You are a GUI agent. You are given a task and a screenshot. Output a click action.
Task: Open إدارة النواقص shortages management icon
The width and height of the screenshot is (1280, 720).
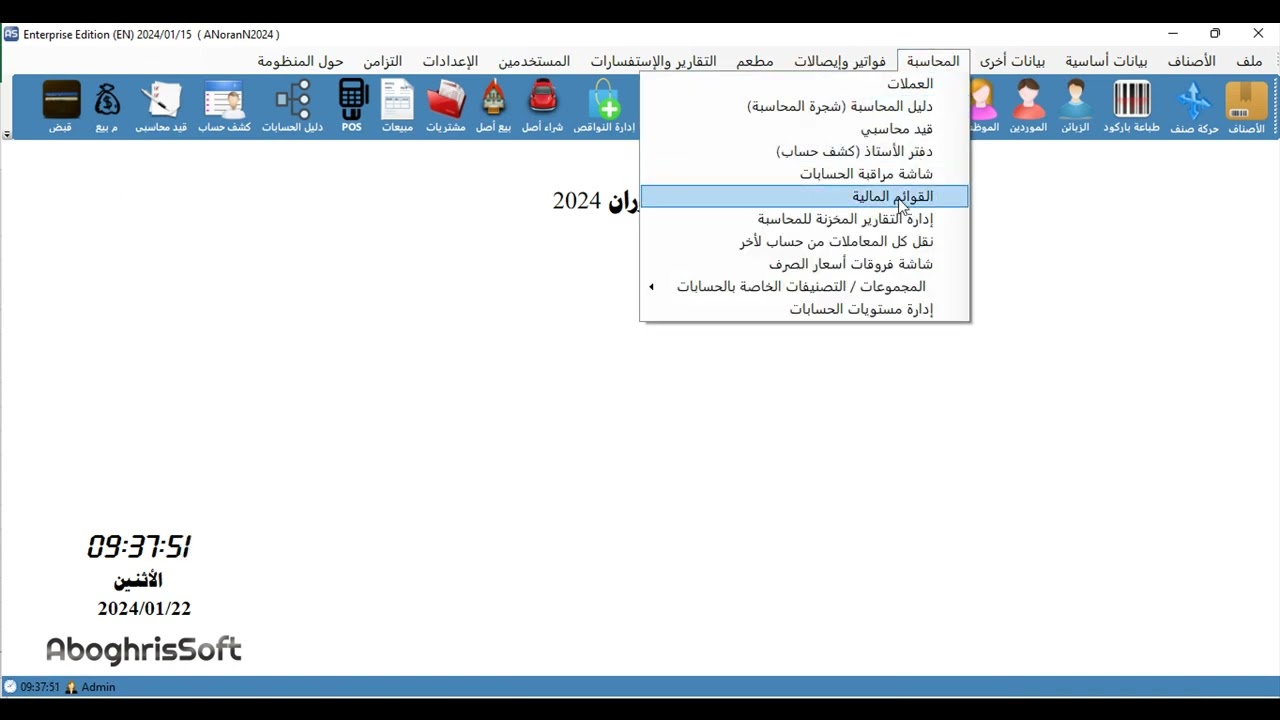point(604,107)
